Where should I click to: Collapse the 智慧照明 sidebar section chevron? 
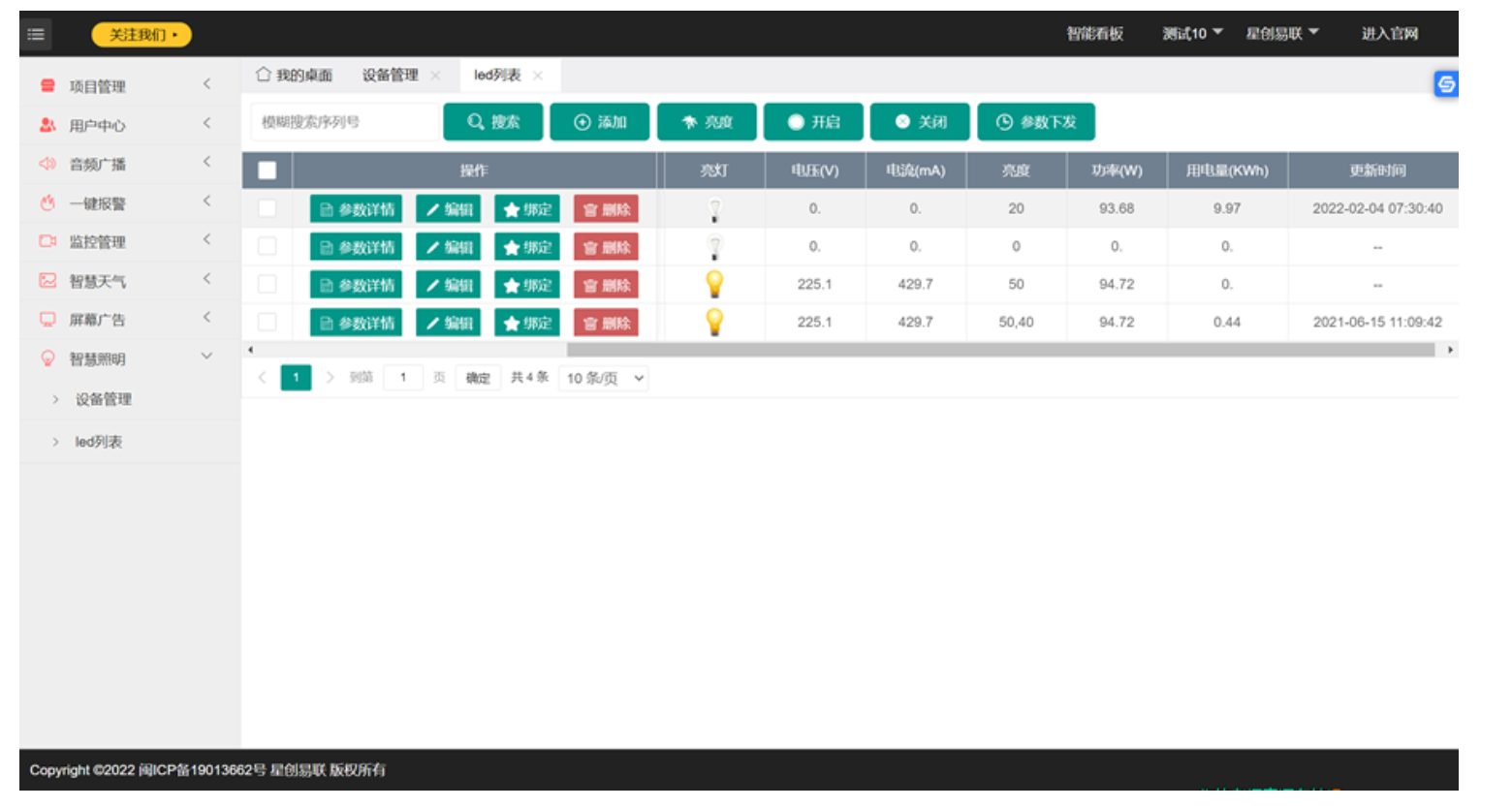tap(206, 357)
